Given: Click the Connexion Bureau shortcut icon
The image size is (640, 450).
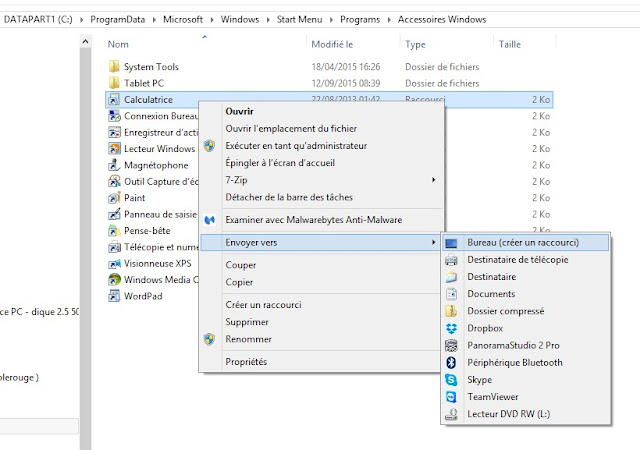Looking at the screenshot, I should 114,116.
